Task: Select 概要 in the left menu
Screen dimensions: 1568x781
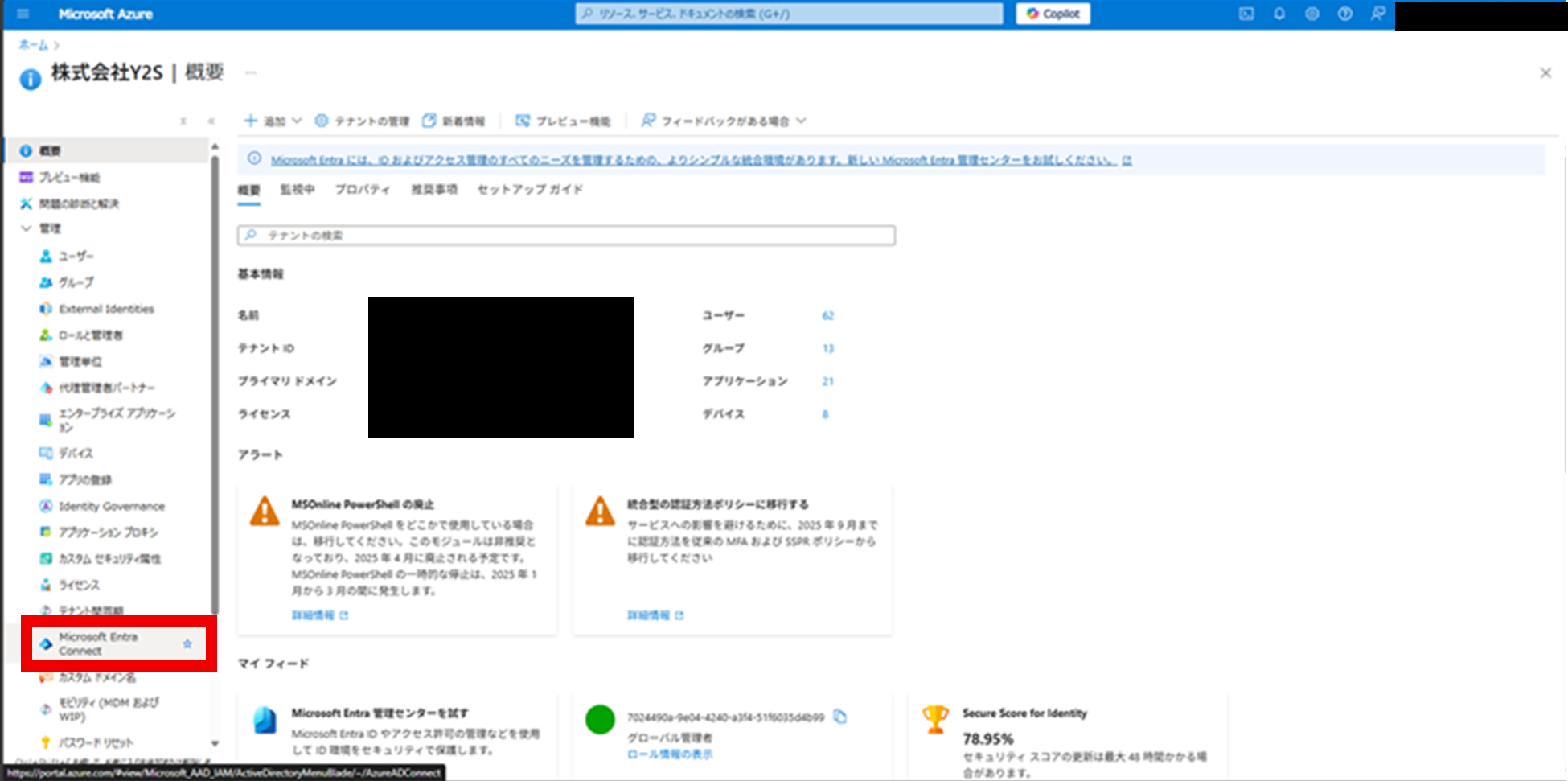Action: pyautogui.click(x=109, y=150)
